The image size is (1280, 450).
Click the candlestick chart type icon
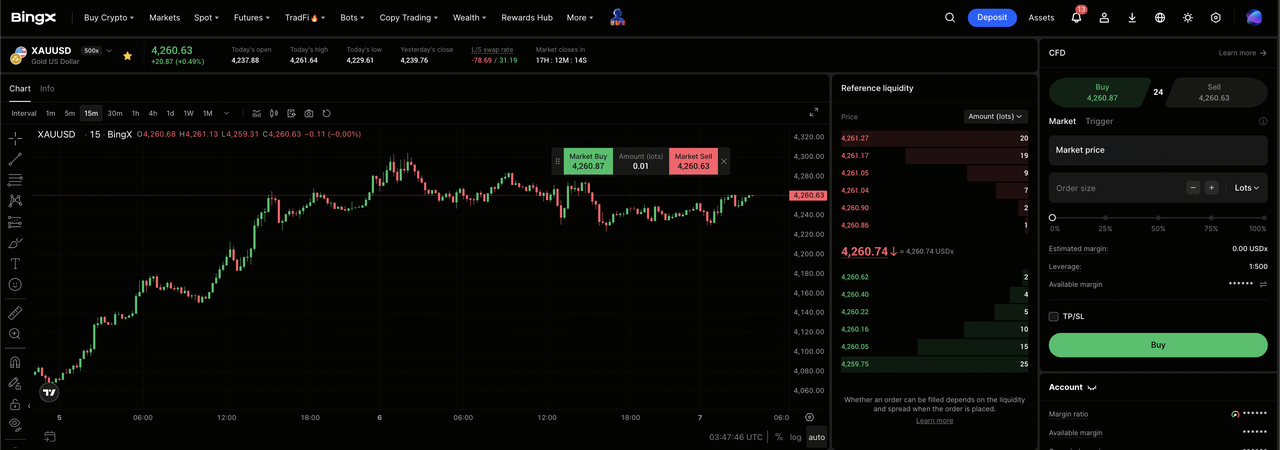point(274,113)
